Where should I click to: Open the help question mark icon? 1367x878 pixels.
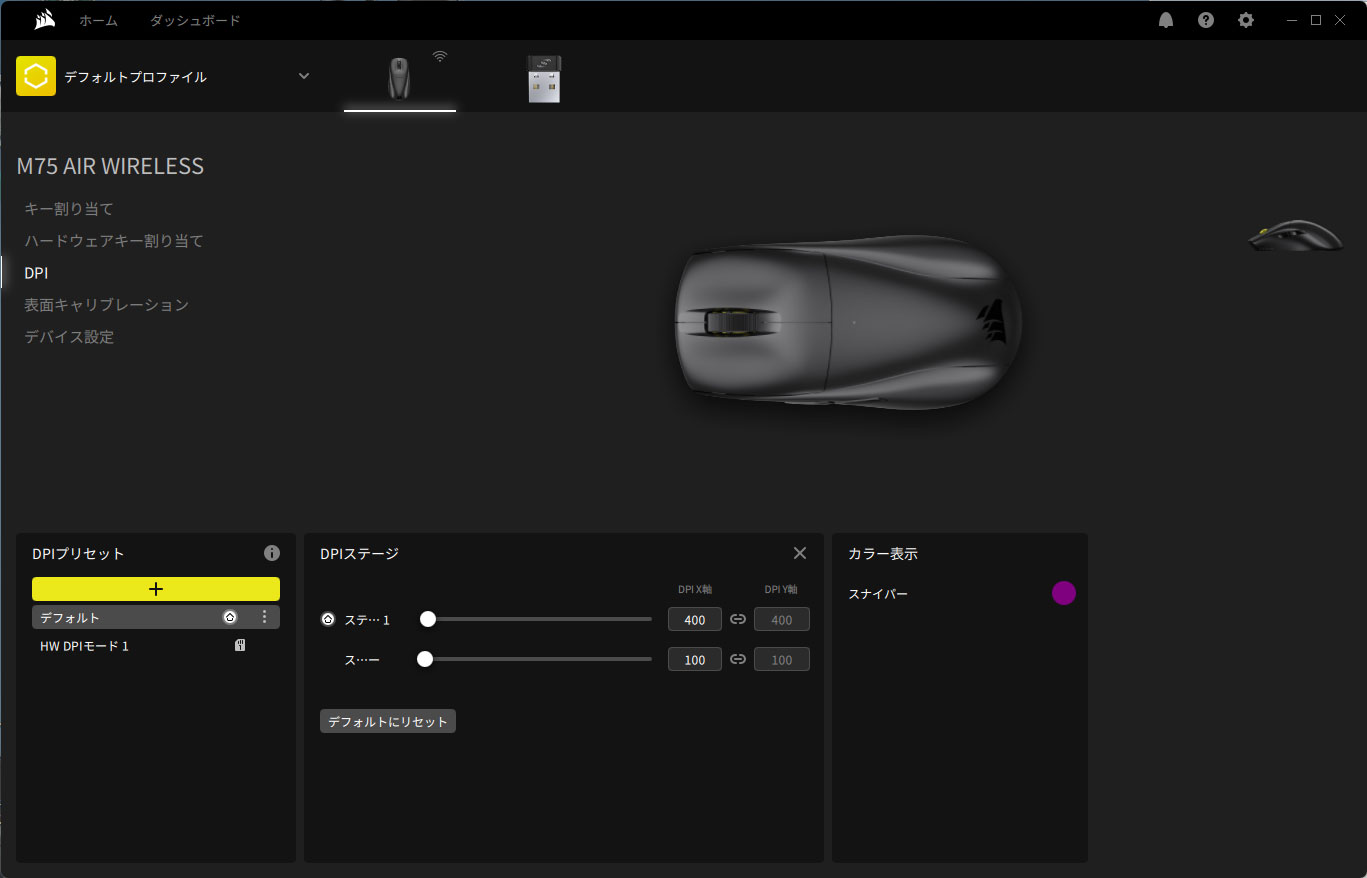point(1206,20)
